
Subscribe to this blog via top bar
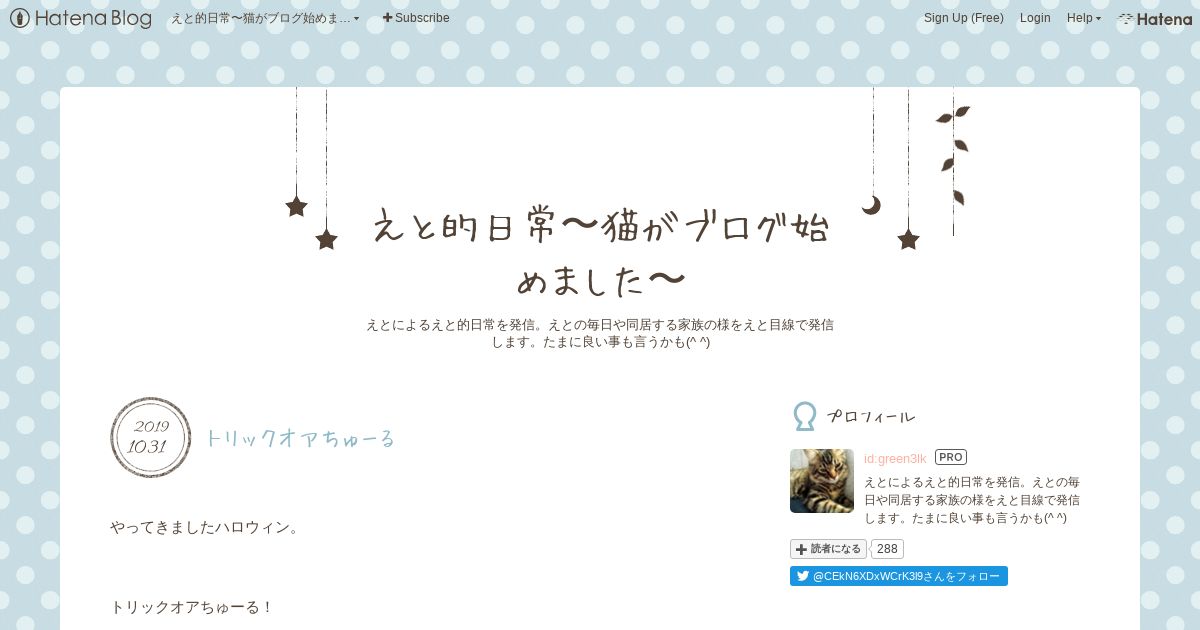pos(416,18)
